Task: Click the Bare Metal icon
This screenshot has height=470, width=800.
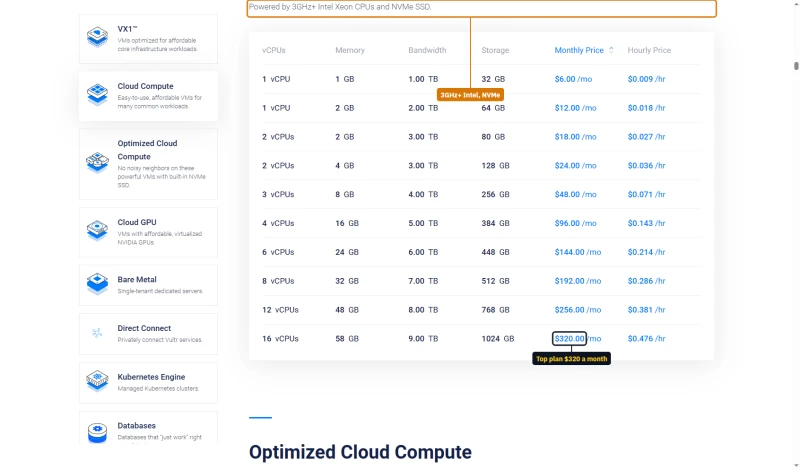Action: point(97,284)
